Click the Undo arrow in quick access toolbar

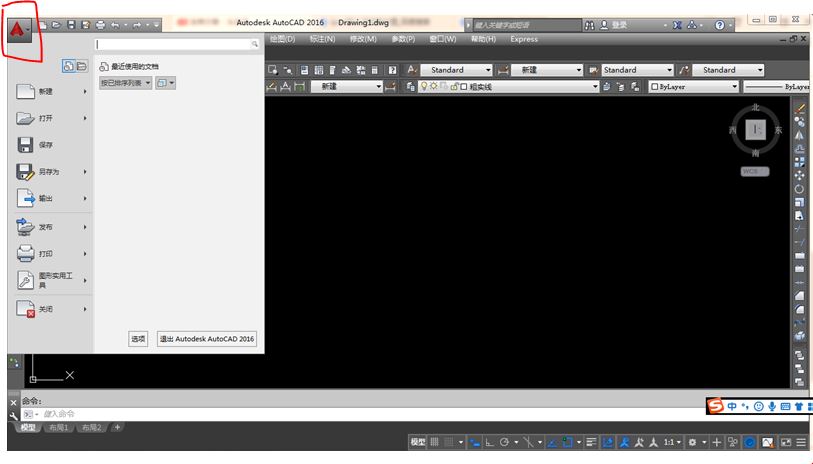click(115, 23)
